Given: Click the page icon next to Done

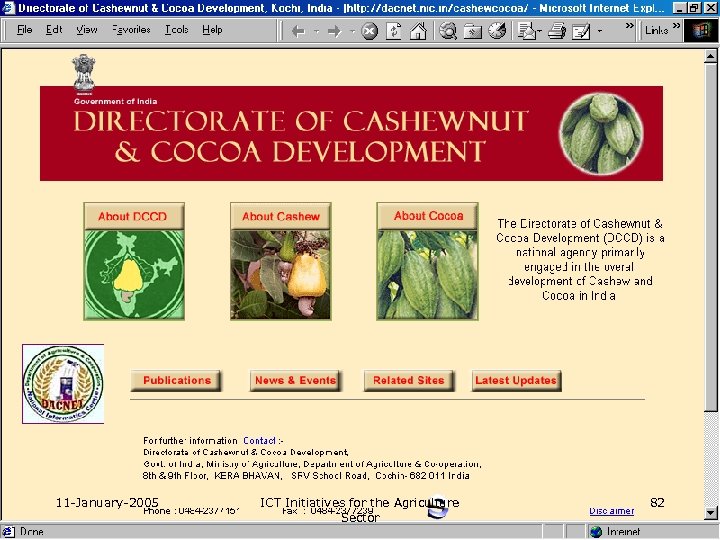Looking at the screenshot, I should [9, 532].
